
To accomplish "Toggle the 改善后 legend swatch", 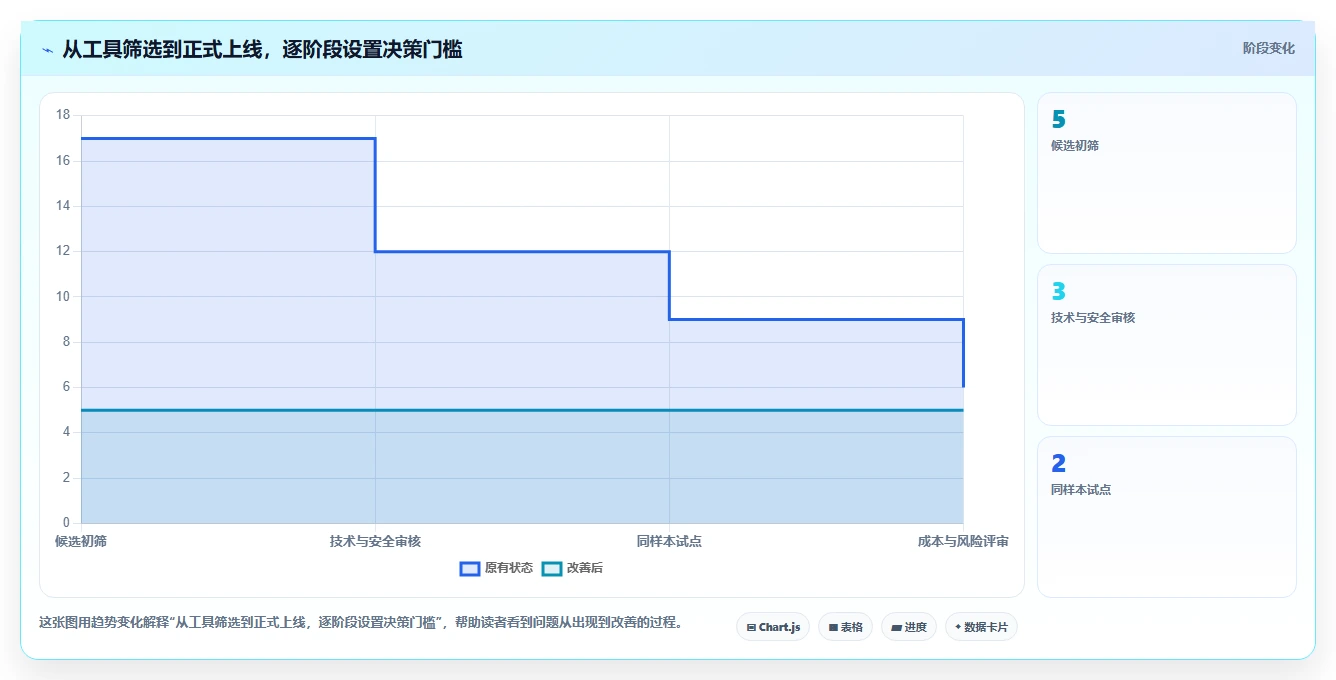I will click(552, 568).
